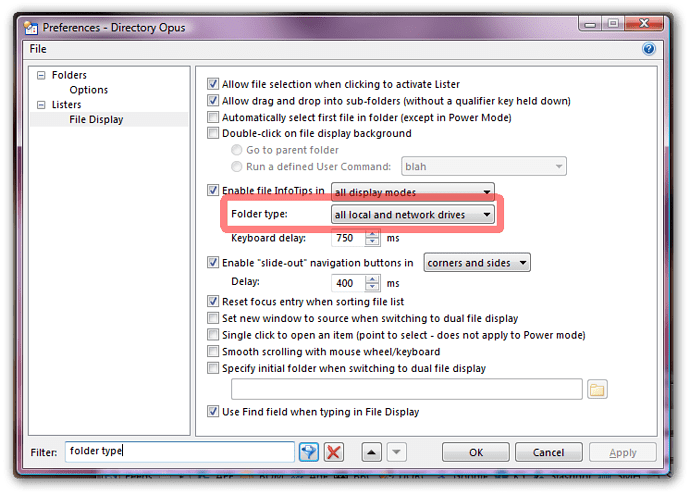Toggle Allow drag and drop into sub-folders
690x495 pixels.
click(213, 100)
